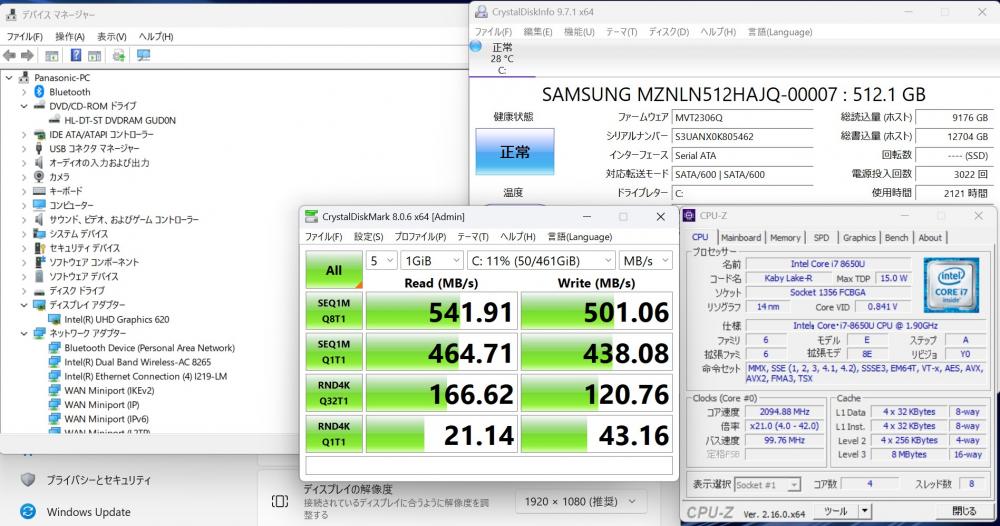Screen dimensions: 1000x526
Task: Click the serial number field S3UANX0K805462
Action: pos(742,136)
